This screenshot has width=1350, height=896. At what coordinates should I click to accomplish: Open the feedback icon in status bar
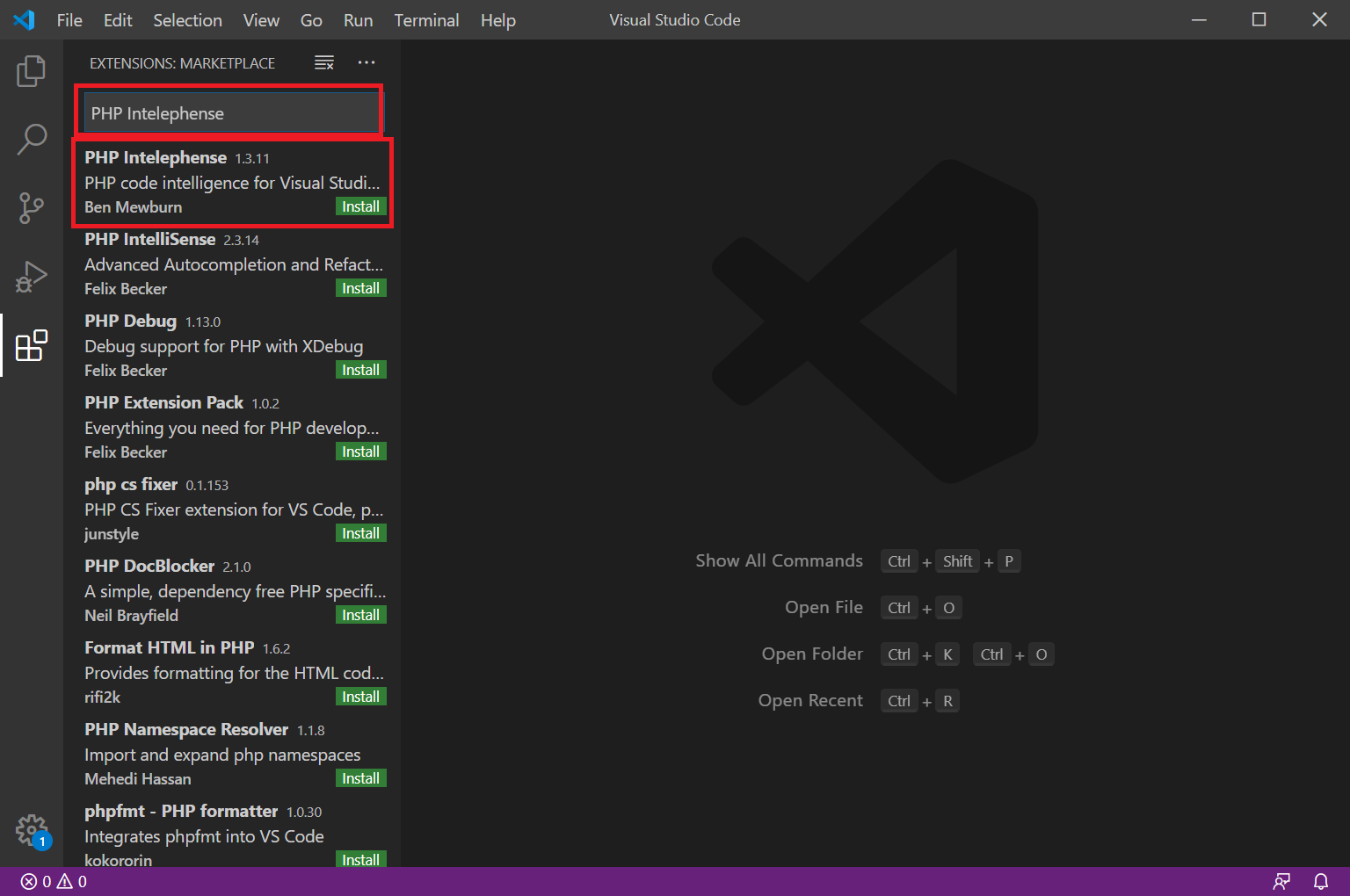click(x=1282, y=881)
